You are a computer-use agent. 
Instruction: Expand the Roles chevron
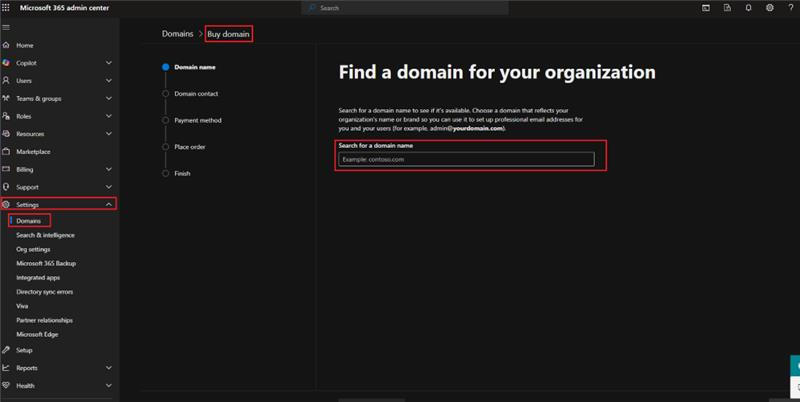pyautogui.click(x=109, y=116)
